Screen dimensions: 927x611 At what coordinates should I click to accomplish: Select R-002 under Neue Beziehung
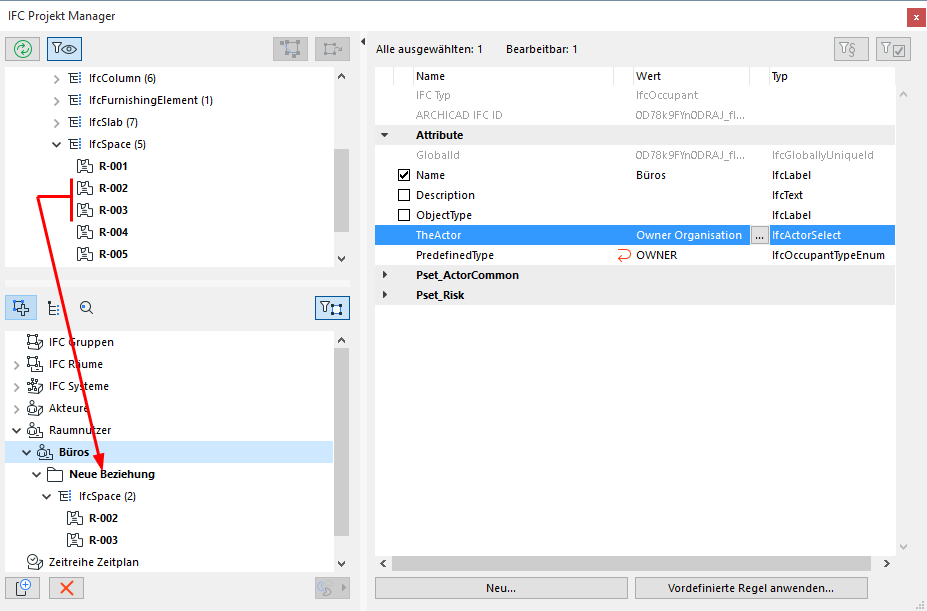(x=103, y=518)
